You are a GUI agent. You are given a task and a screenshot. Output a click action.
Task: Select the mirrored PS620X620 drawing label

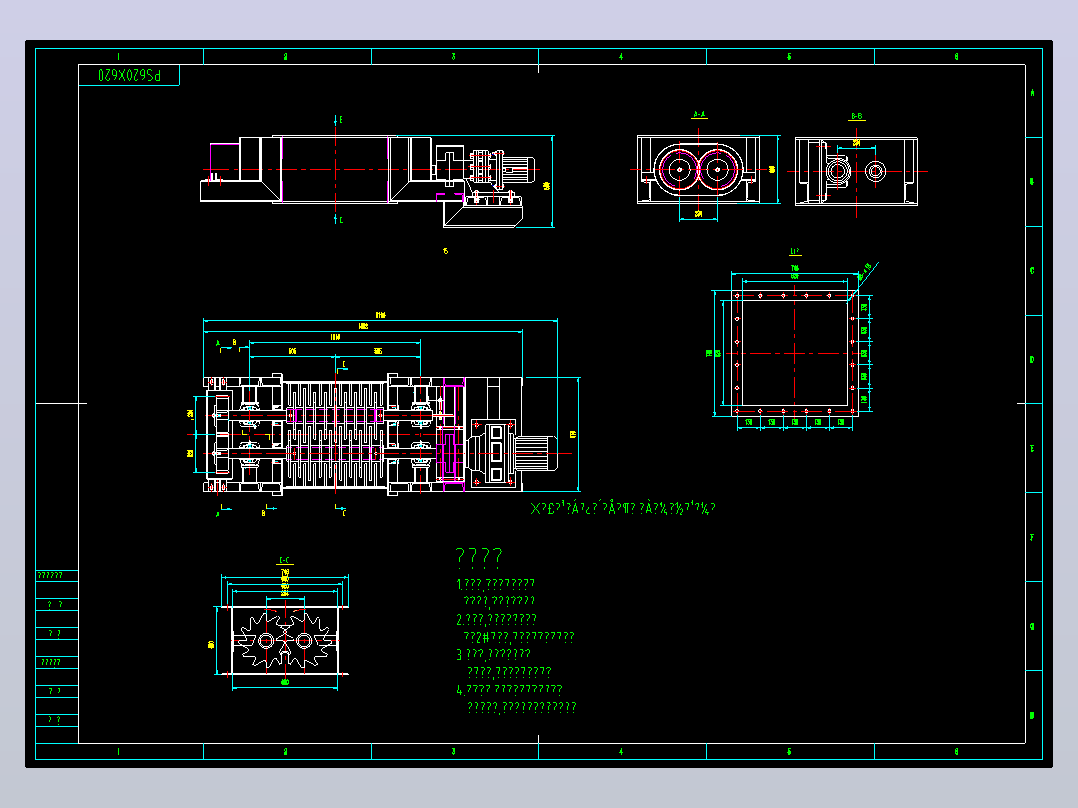coord(129,75)
